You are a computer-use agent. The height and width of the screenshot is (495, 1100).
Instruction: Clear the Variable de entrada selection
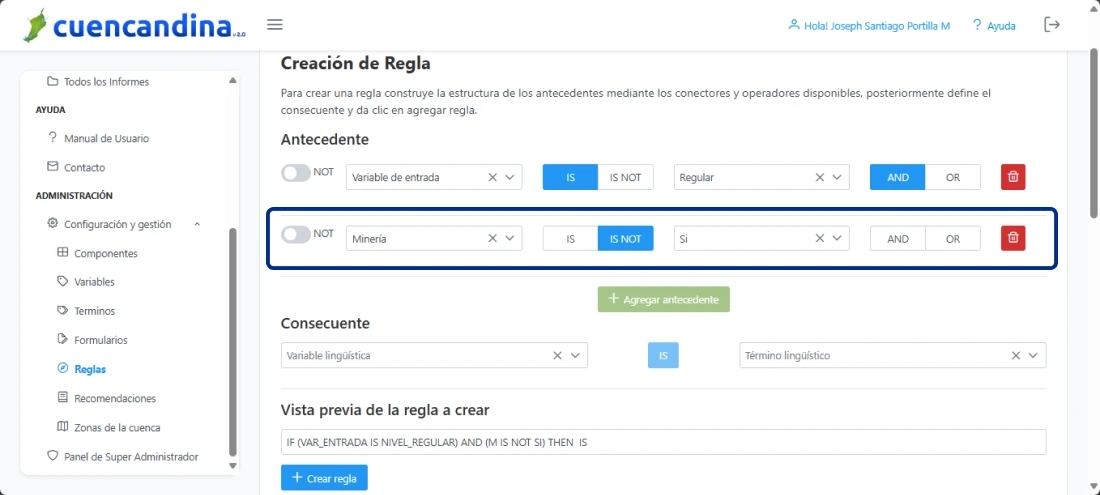[492, 177]
